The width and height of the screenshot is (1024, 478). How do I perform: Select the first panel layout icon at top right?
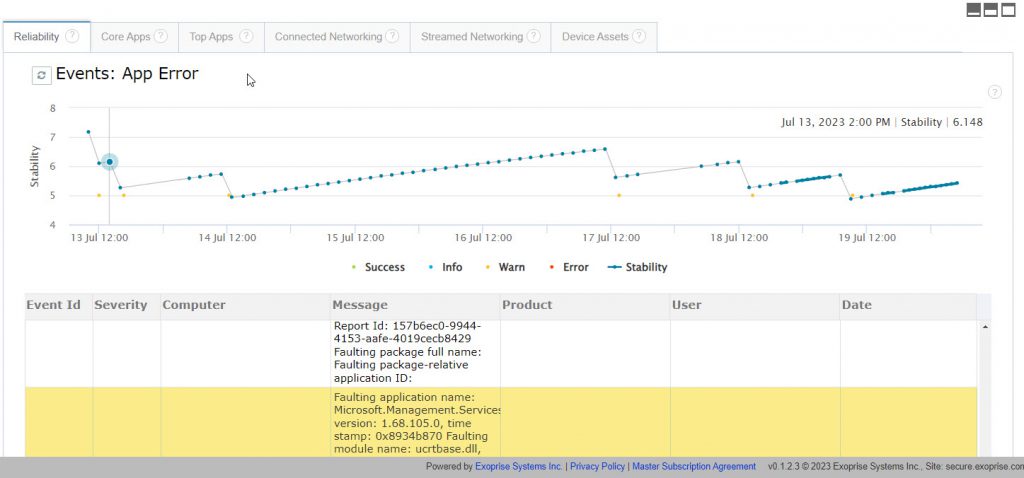pos(974,10)
